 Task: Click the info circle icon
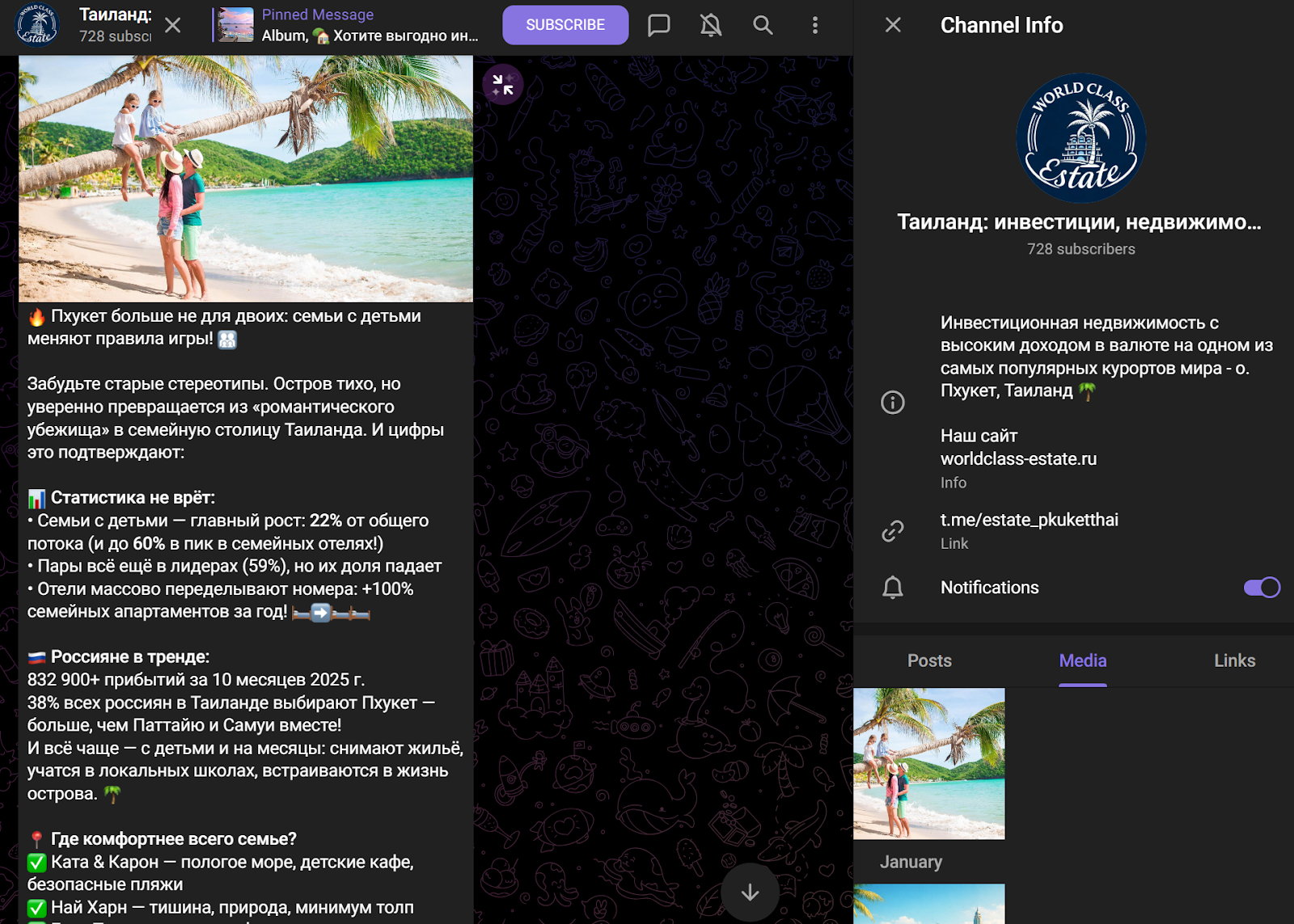coord(892,403)
